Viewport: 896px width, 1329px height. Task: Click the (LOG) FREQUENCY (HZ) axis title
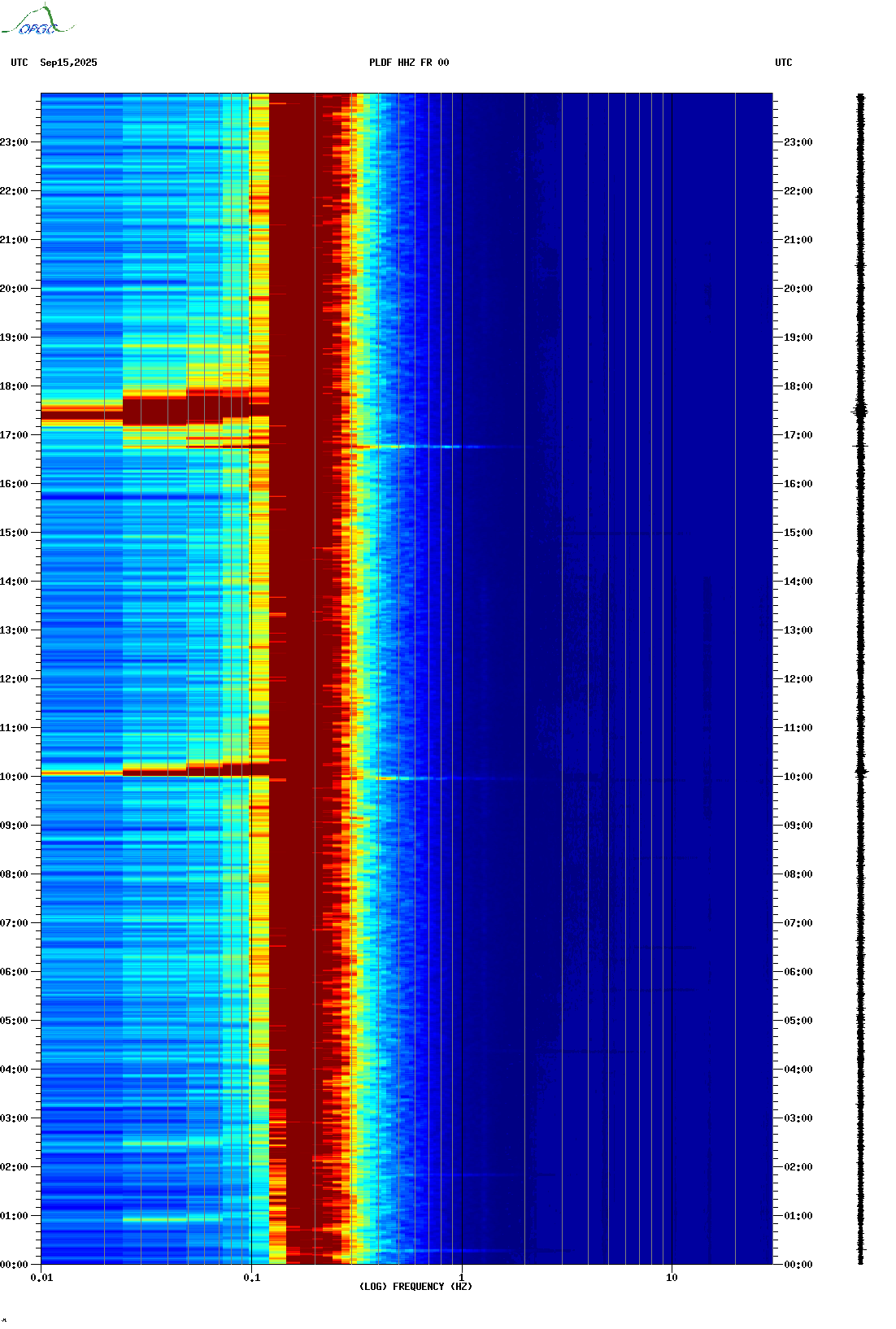click(415, 1287)
